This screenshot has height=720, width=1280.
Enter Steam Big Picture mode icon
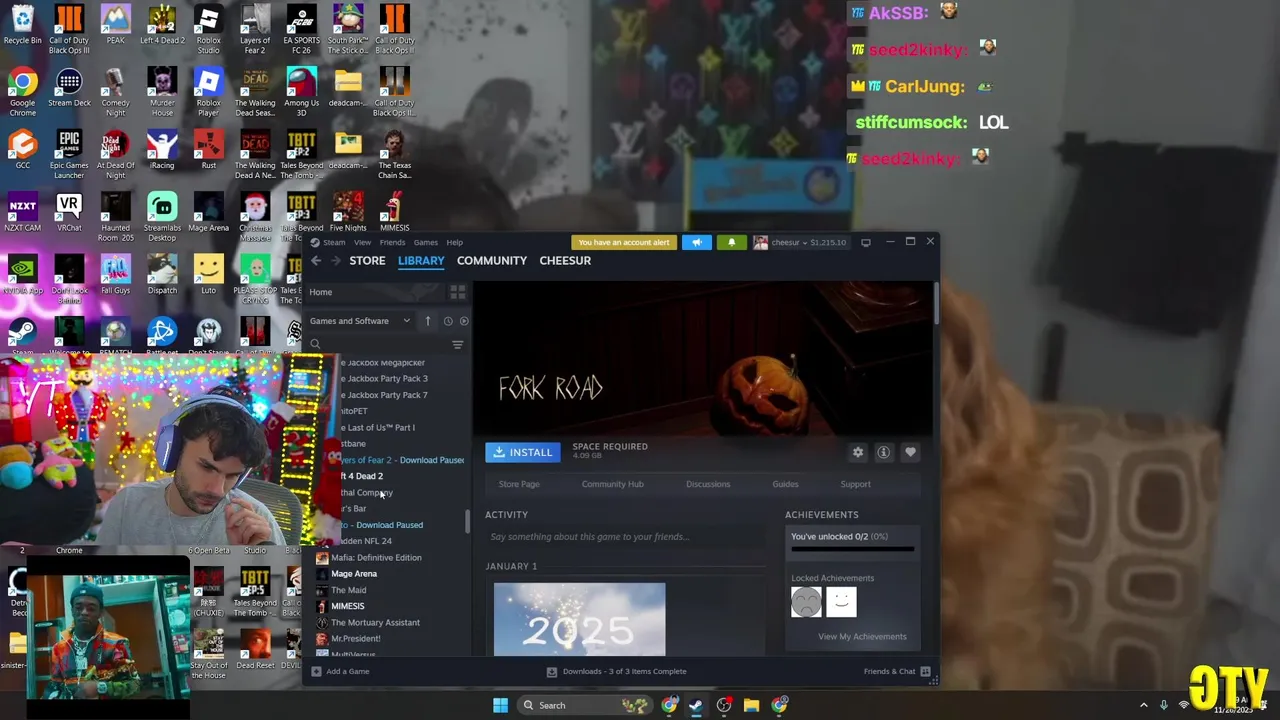(x=866, y=242)
